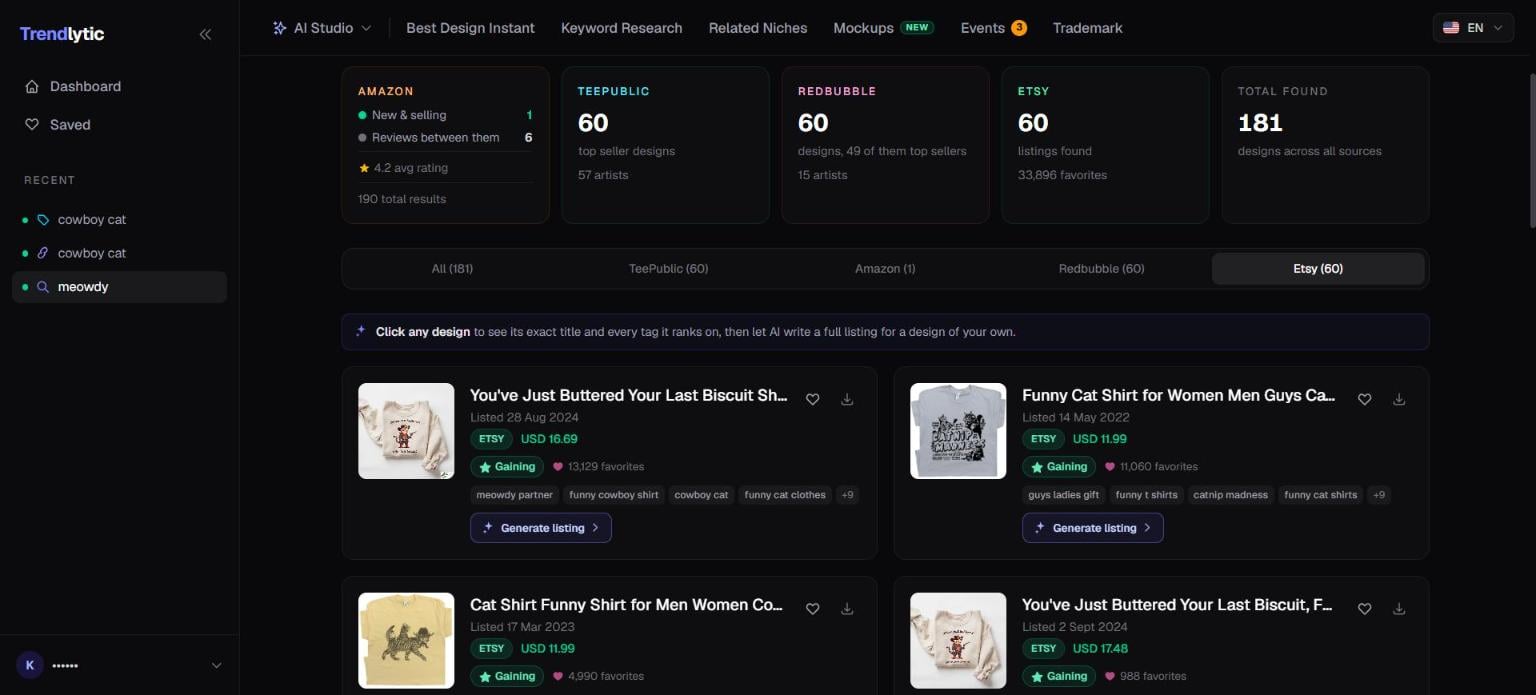The height and width of the screenshot is (695, 1536).
Task: Click the K user avatar
Action: tap(30, 665)
